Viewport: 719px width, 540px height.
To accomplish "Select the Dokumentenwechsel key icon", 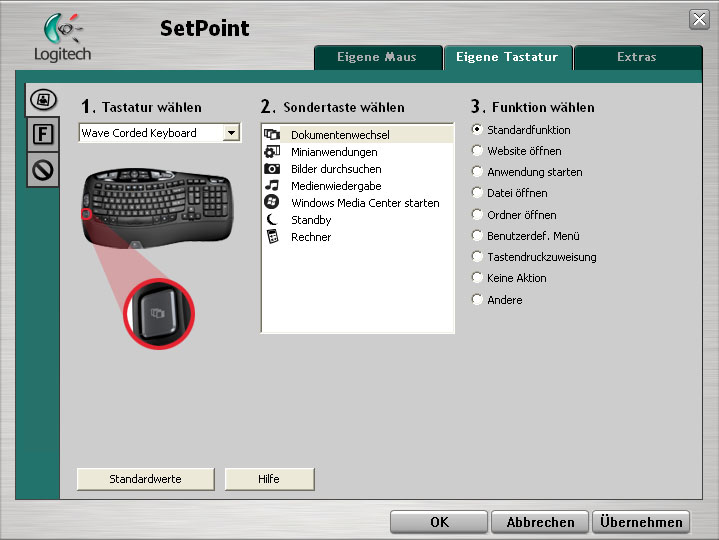I will pos(271,135).
